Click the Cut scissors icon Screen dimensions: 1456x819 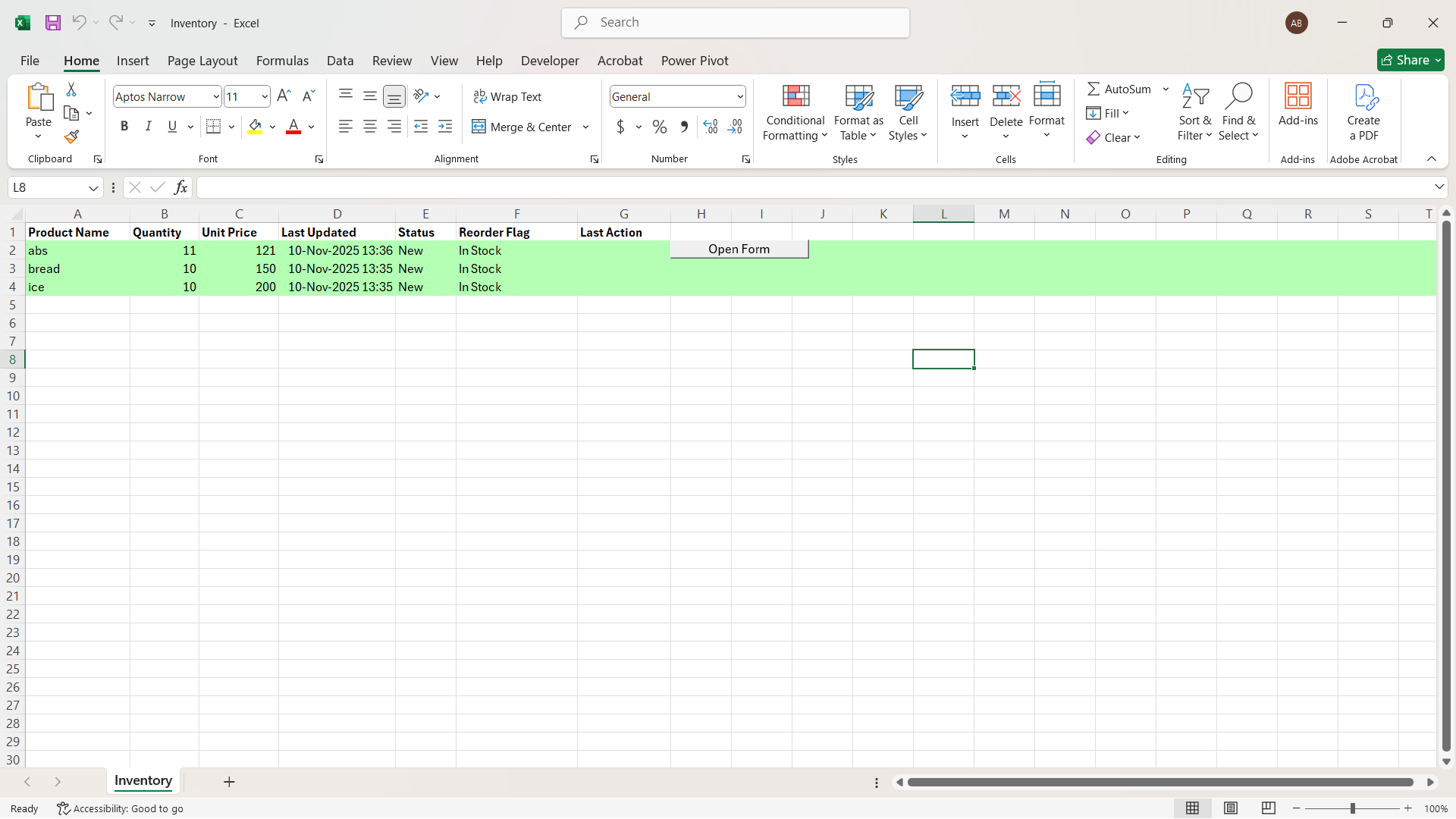[71, 89]
